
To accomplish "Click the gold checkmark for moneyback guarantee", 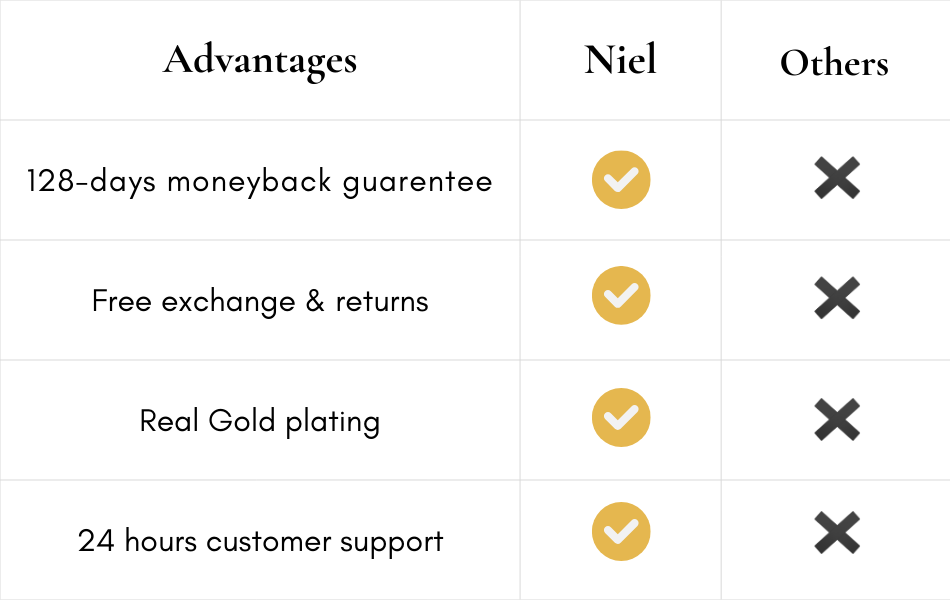I will pos(621,181).
